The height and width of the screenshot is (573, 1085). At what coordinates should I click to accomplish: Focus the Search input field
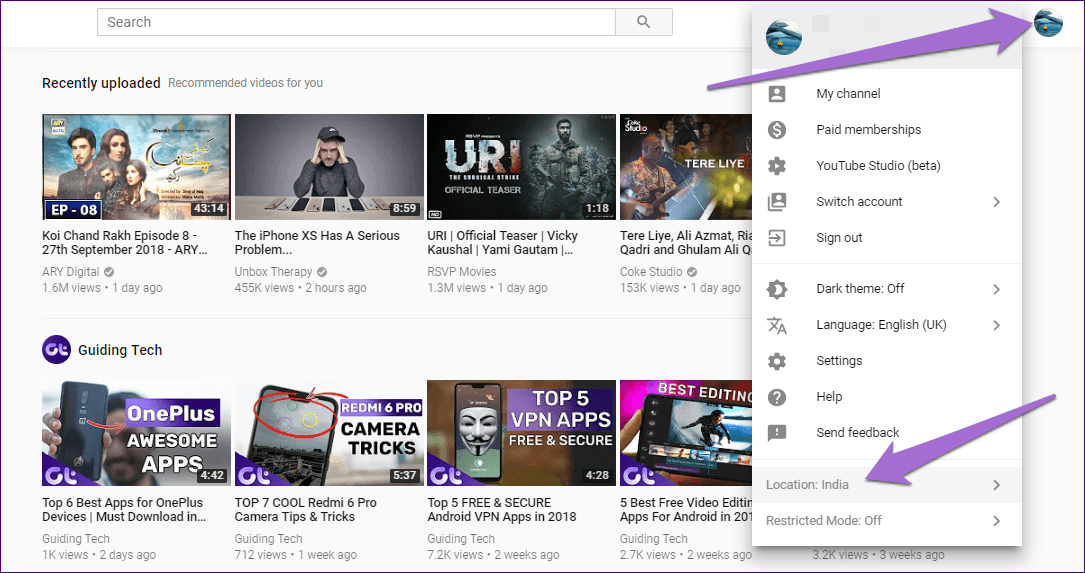click(356, 22)
